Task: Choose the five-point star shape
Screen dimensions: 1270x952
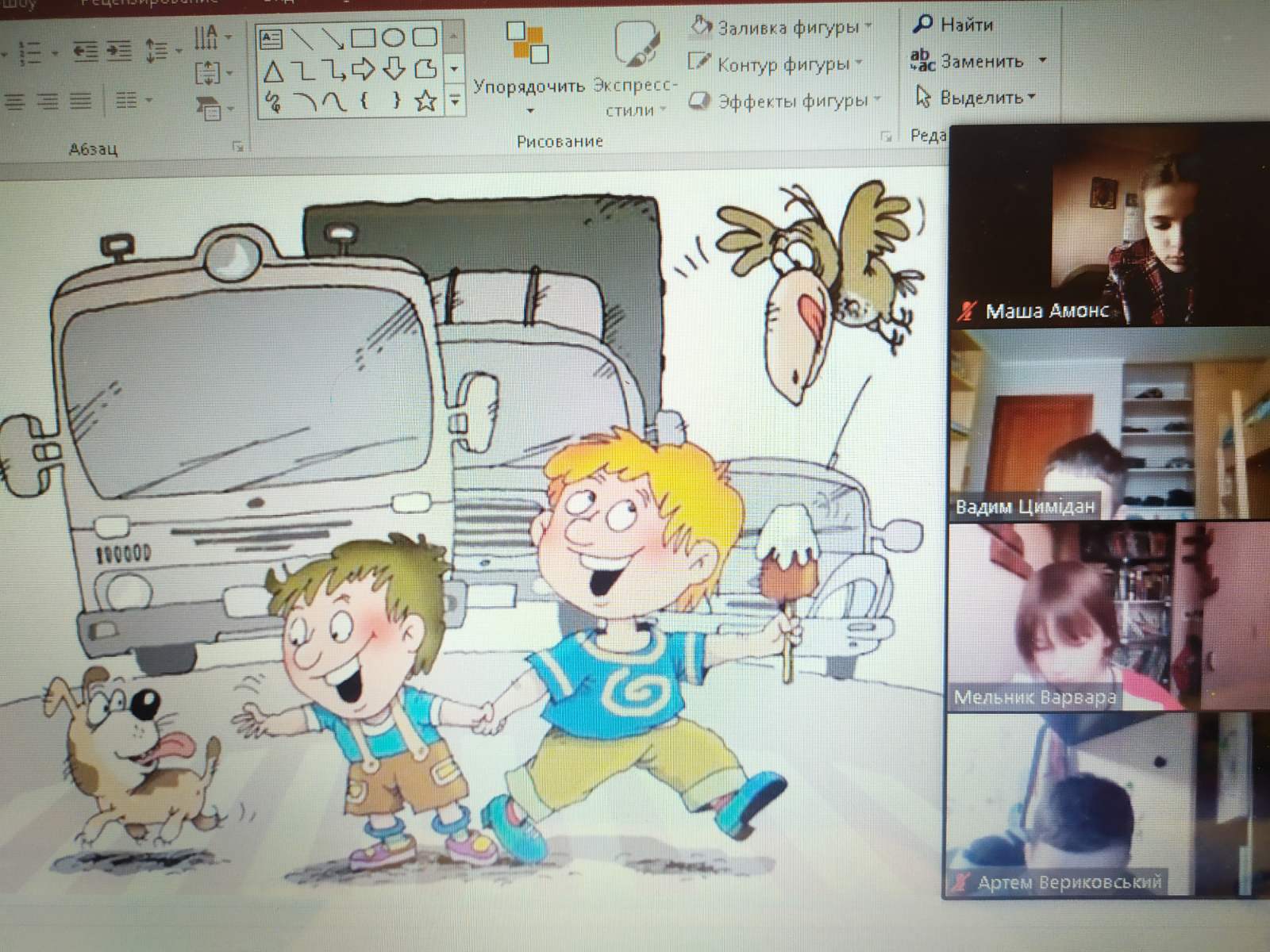Action: tap(426, 101)
